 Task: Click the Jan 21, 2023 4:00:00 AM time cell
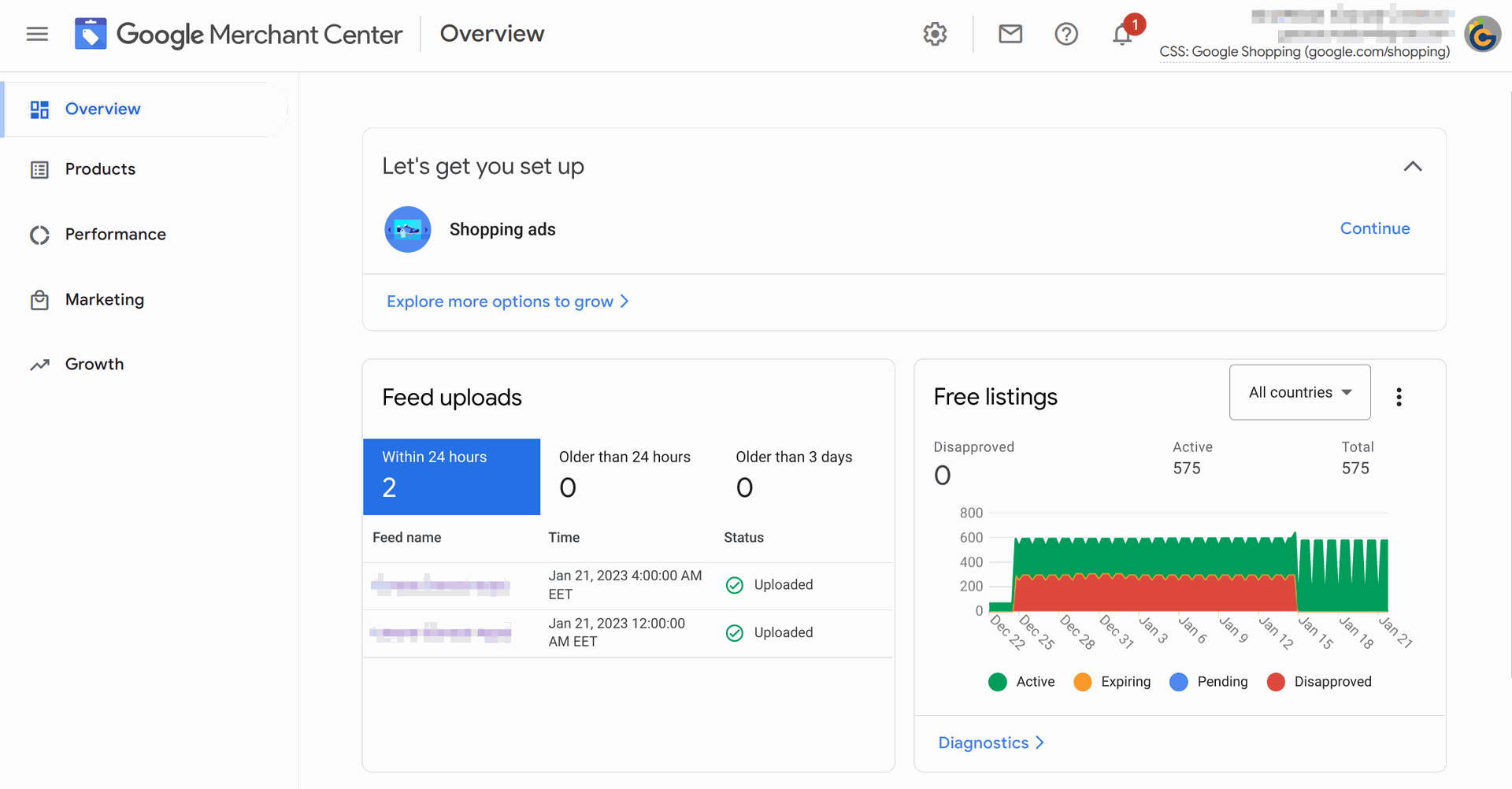coord(625,585)
